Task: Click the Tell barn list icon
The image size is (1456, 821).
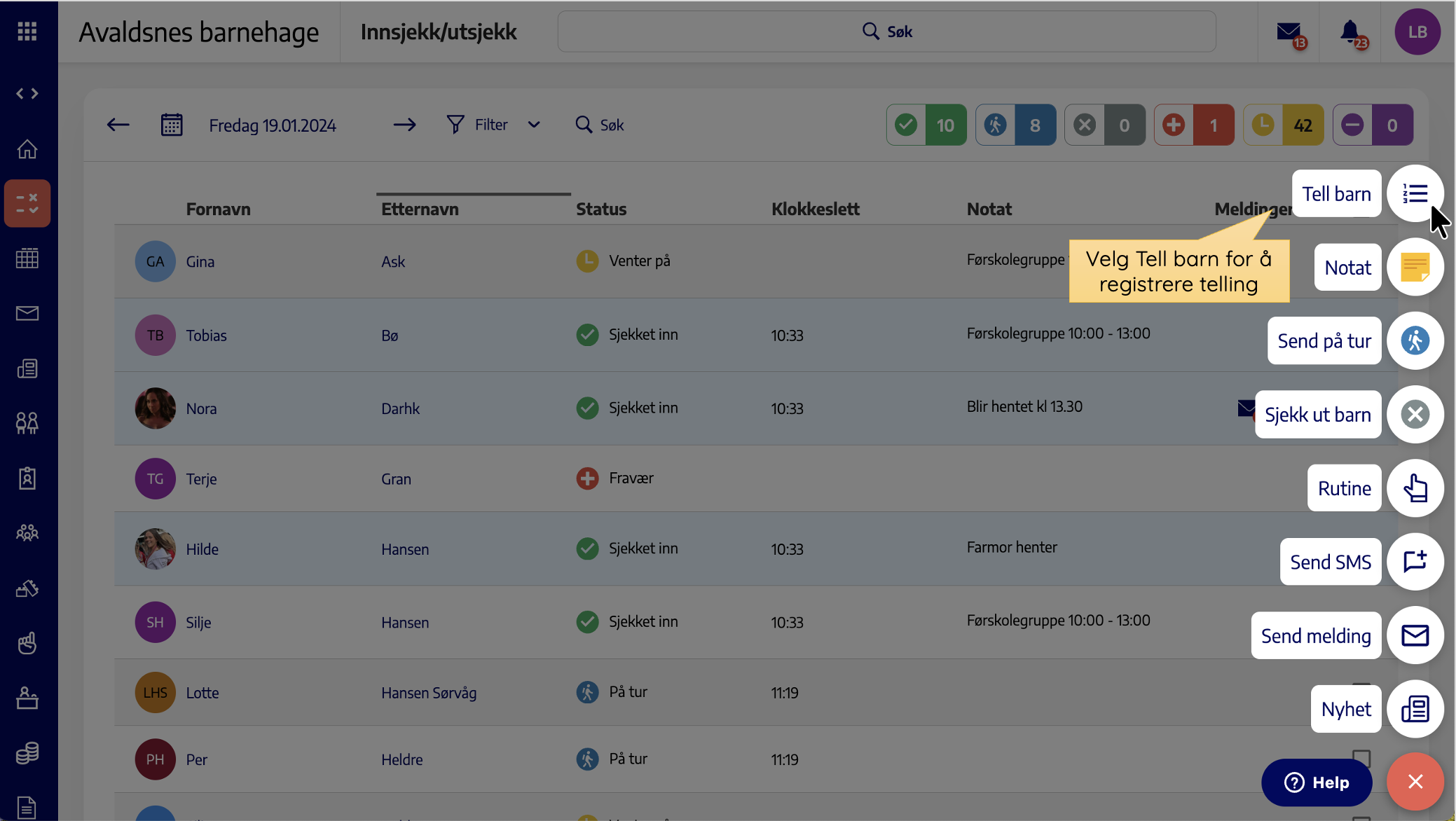Action: (1415, 194)
